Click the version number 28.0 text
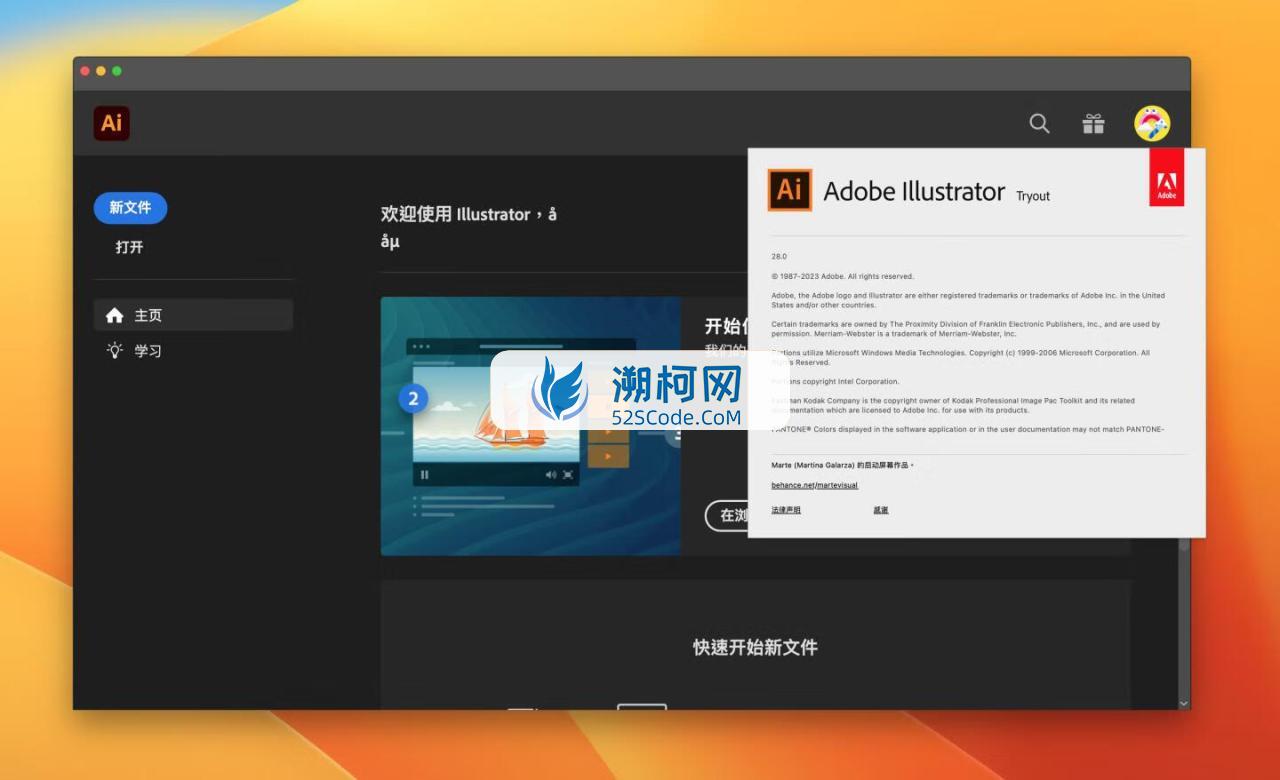The width and height of the screenshot is (1280, 780). (779, 257)
